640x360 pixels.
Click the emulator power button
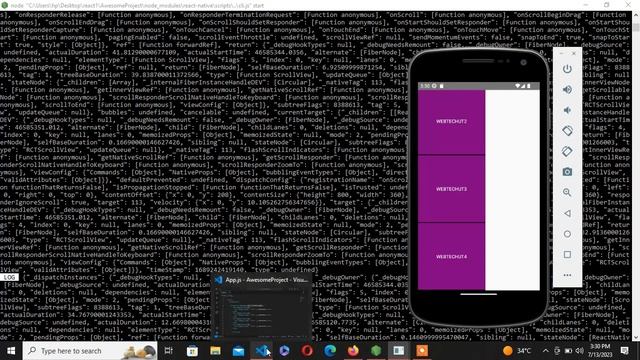pos(567,69)
